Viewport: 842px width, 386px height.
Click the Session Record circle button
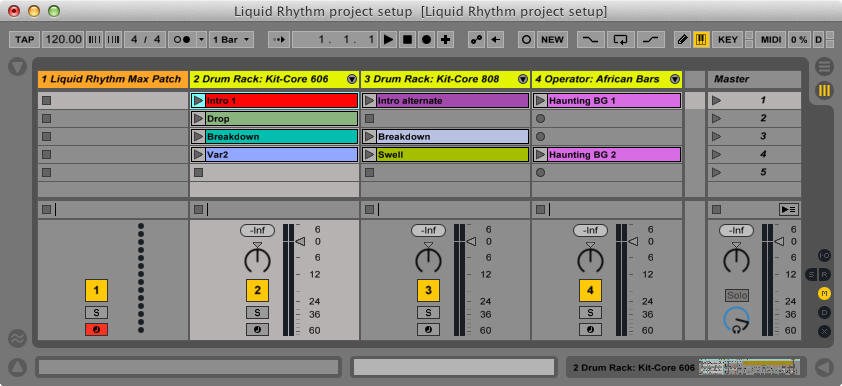527,40
